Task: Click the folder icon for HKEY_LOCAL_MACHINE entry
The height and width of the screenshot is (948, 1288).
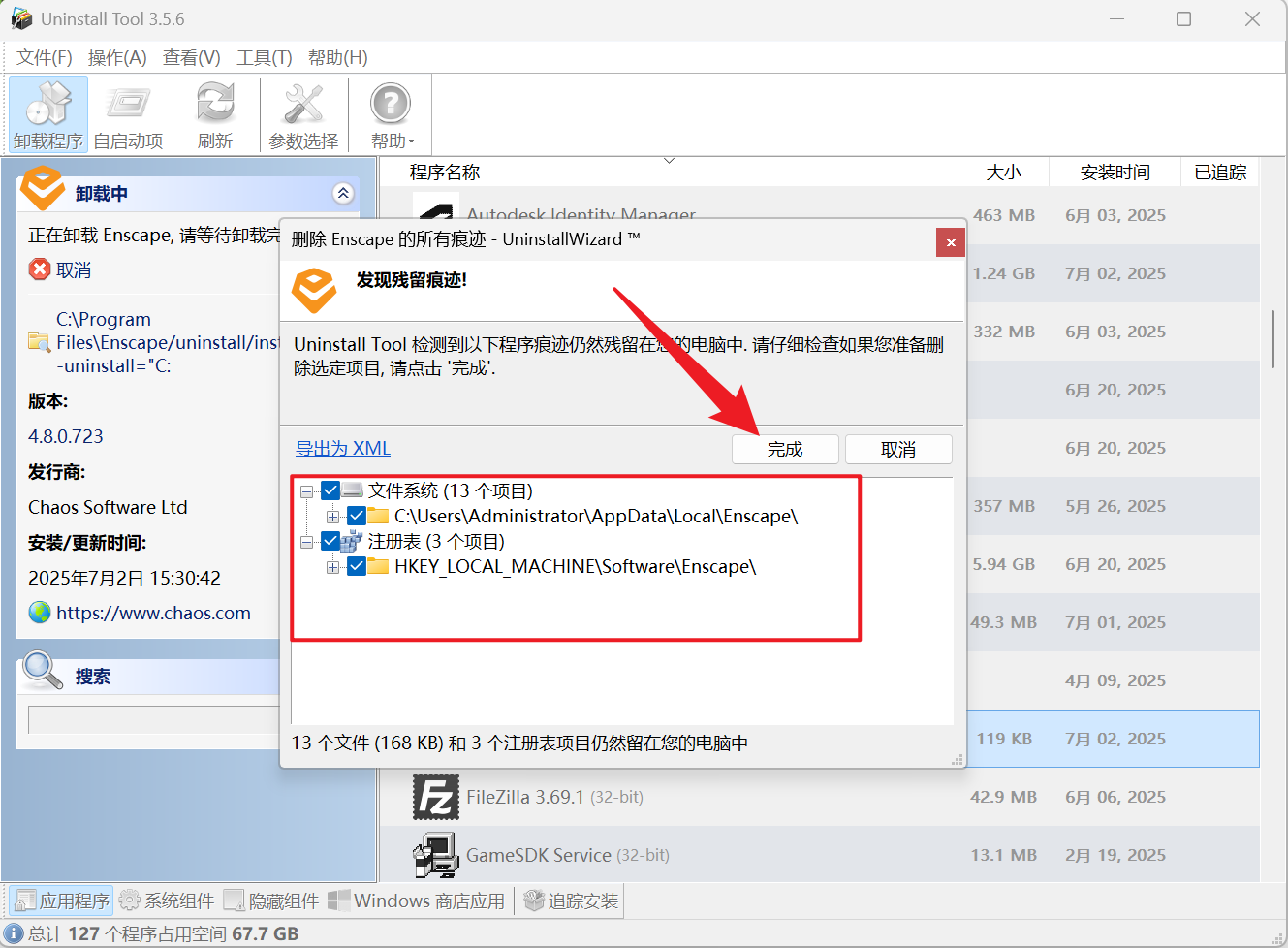Action: click(x=378, y=566)
